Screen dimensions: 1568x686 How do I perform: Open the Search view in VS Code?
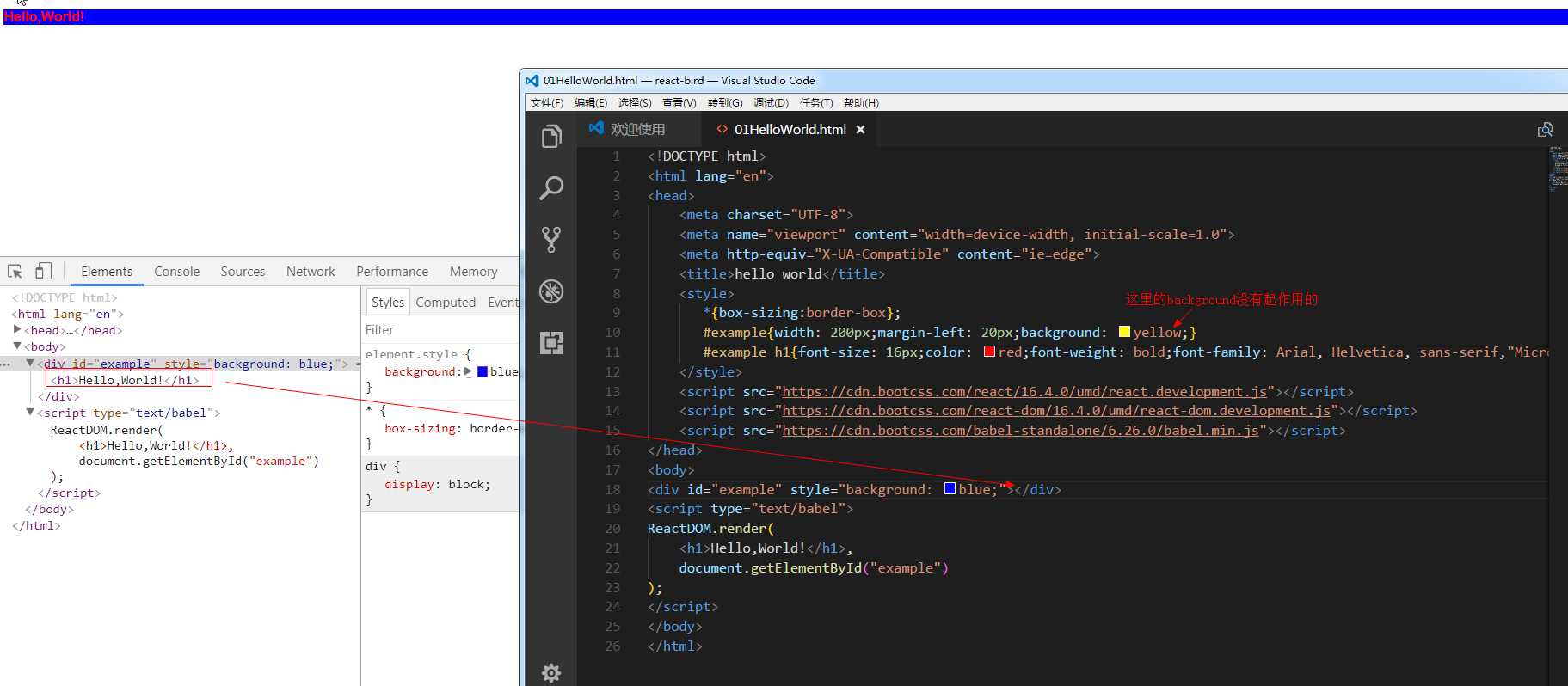(x=551, y=187)
